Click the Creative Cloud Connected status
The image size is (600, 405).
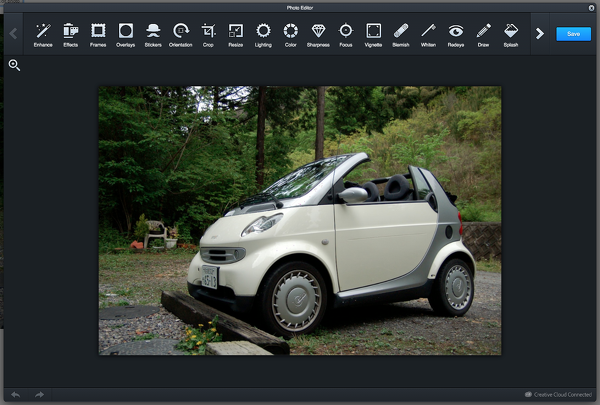tap(558, 394)
